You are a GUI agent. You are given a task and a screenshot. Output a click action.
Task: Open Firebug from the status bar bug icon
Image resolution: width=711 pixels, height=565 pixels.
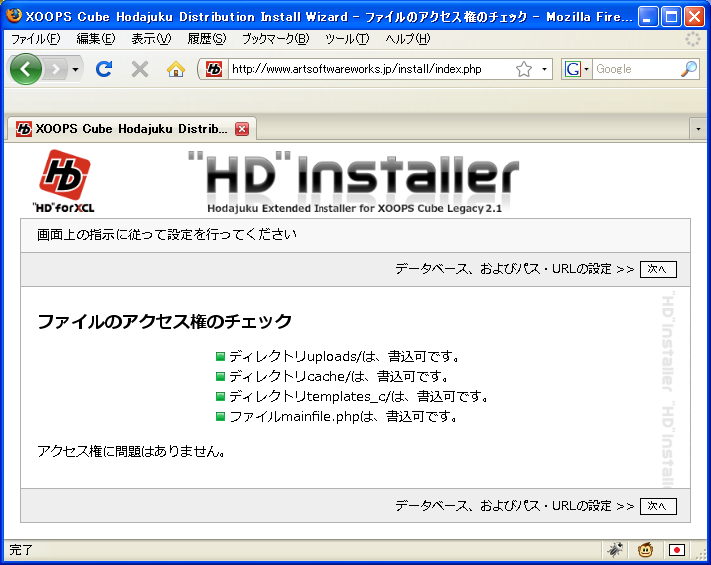pos(615,549)
